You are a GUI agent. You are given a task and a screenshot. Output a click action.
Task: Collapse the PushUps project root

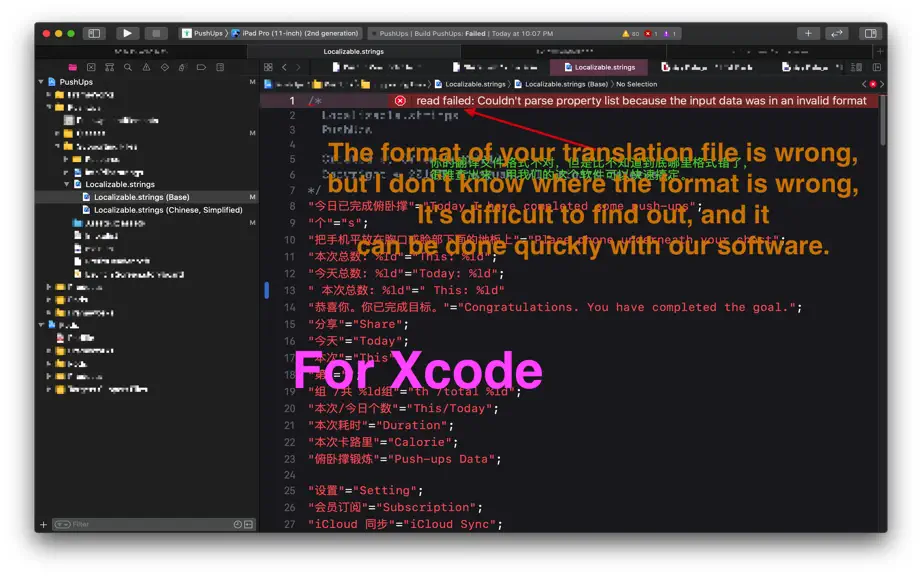41,82
